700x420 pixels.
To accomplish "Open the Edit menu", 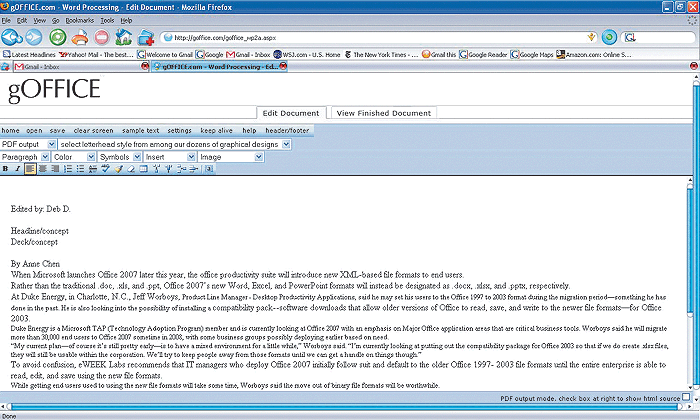I will click(x=22, y=20).
